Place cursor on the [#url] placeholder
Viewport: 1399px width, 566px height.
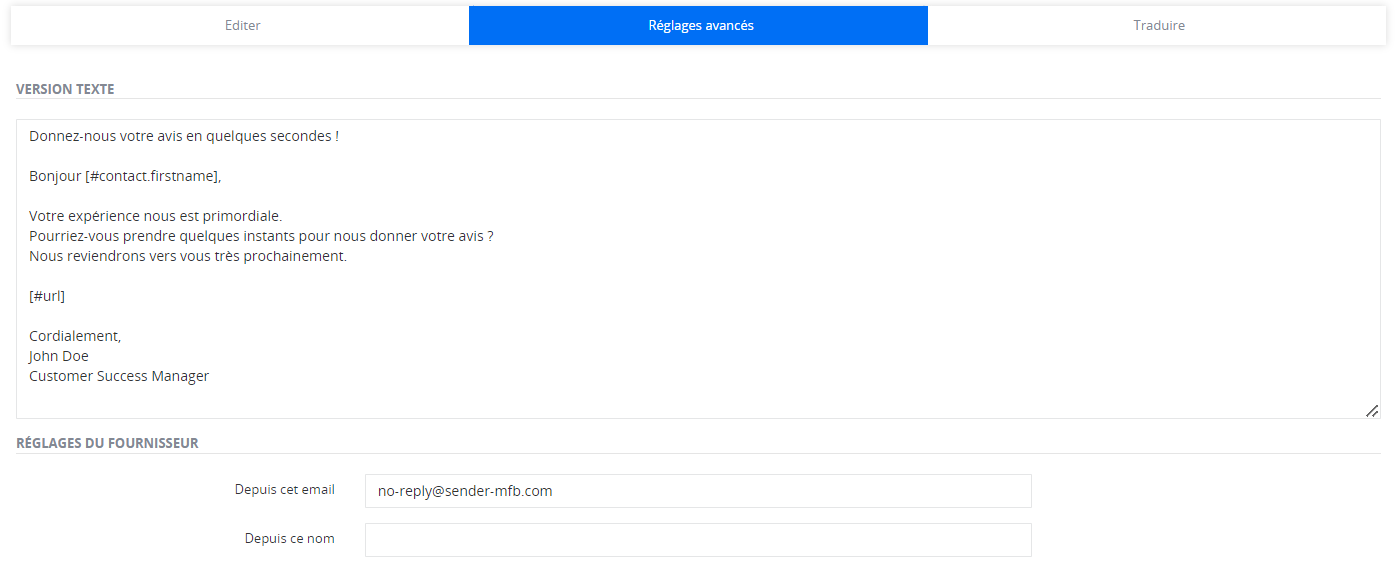(x=47, y=296)
